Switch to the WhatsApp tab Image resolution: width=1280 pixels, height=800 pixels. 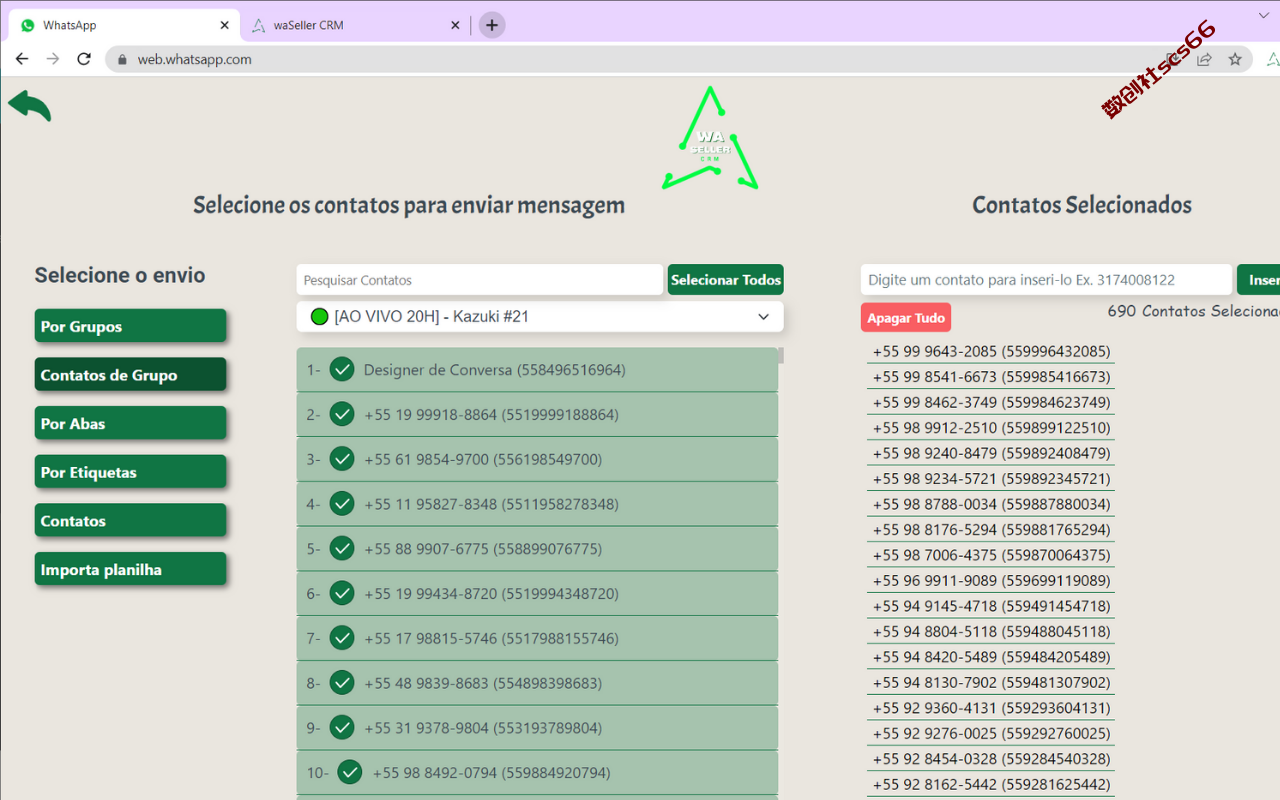[125, 25]
